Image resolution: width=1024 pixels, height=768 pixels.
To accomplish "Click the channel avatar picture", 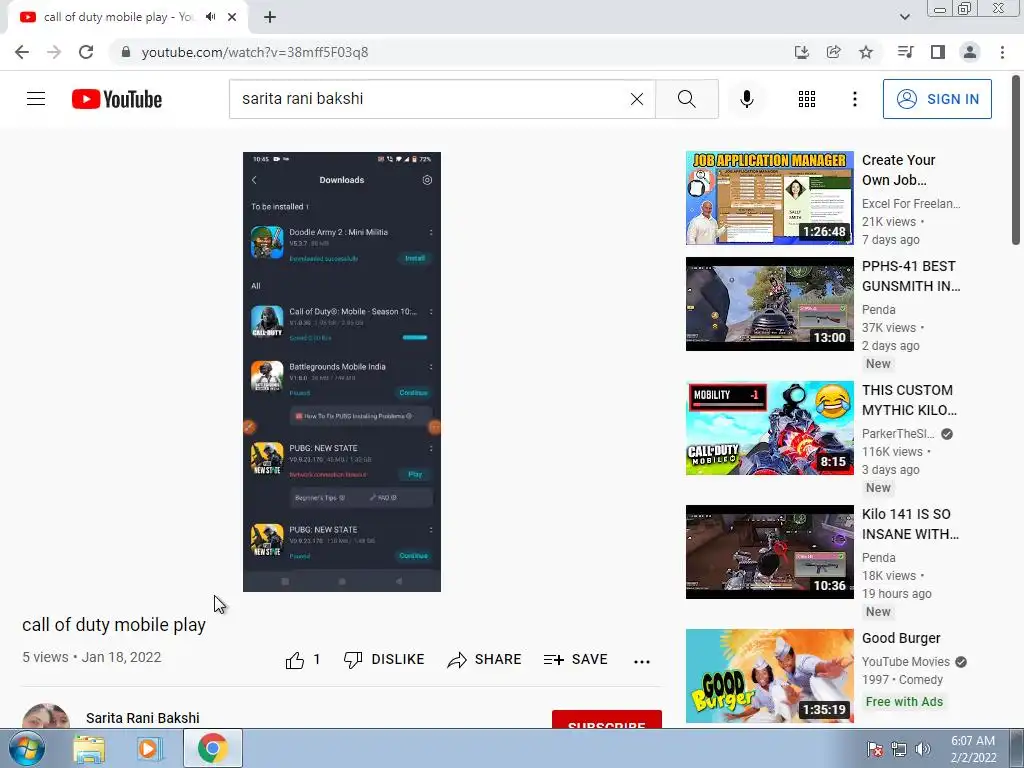I will [x=46, y=716].
